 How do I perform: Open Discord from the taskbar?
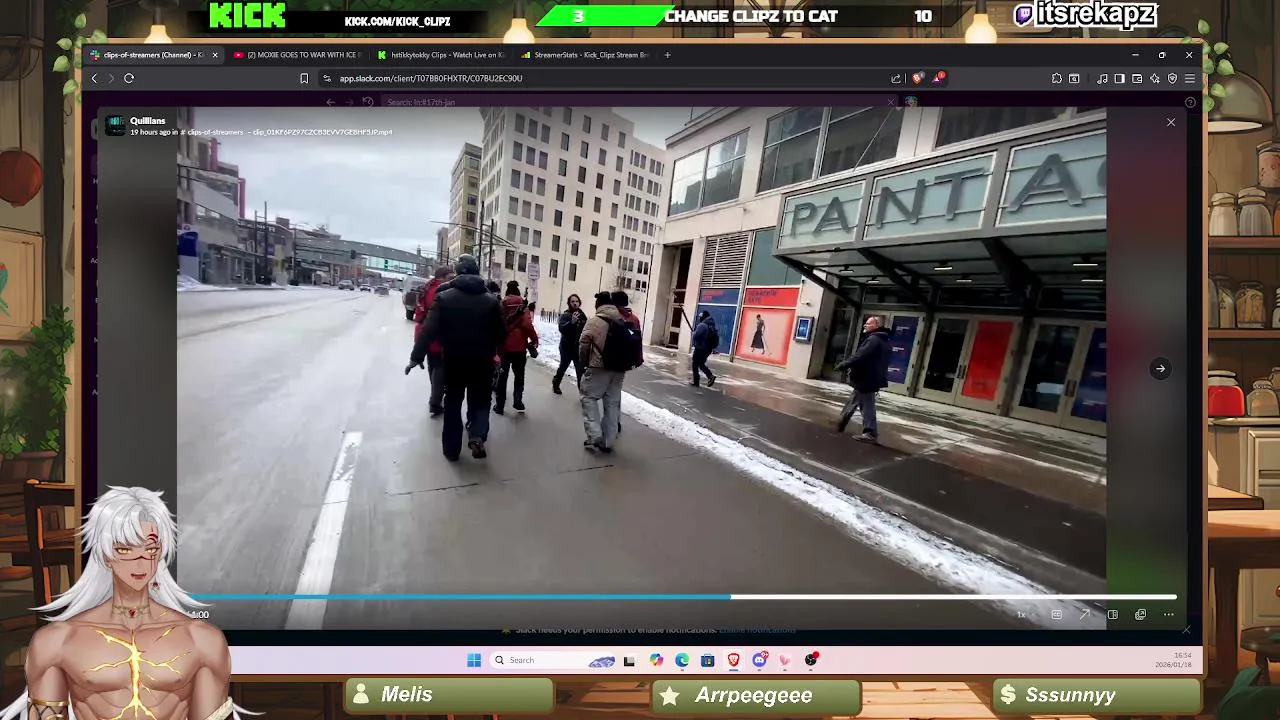(760, 660)
